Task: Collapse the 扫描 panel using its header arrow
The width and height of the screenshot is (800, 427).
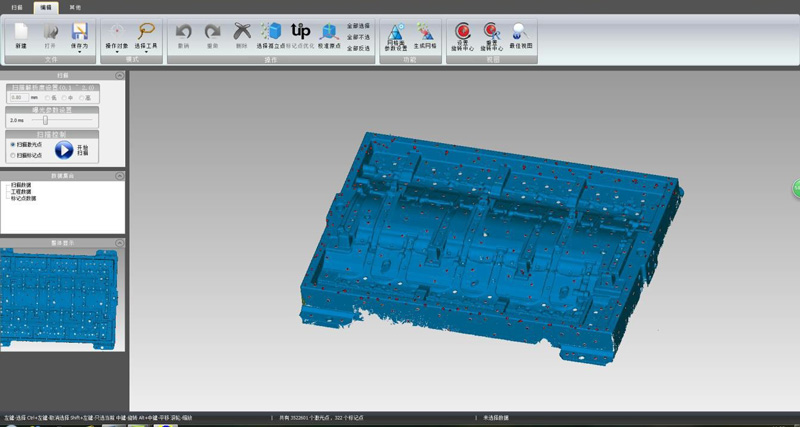Action: [119, 75]
